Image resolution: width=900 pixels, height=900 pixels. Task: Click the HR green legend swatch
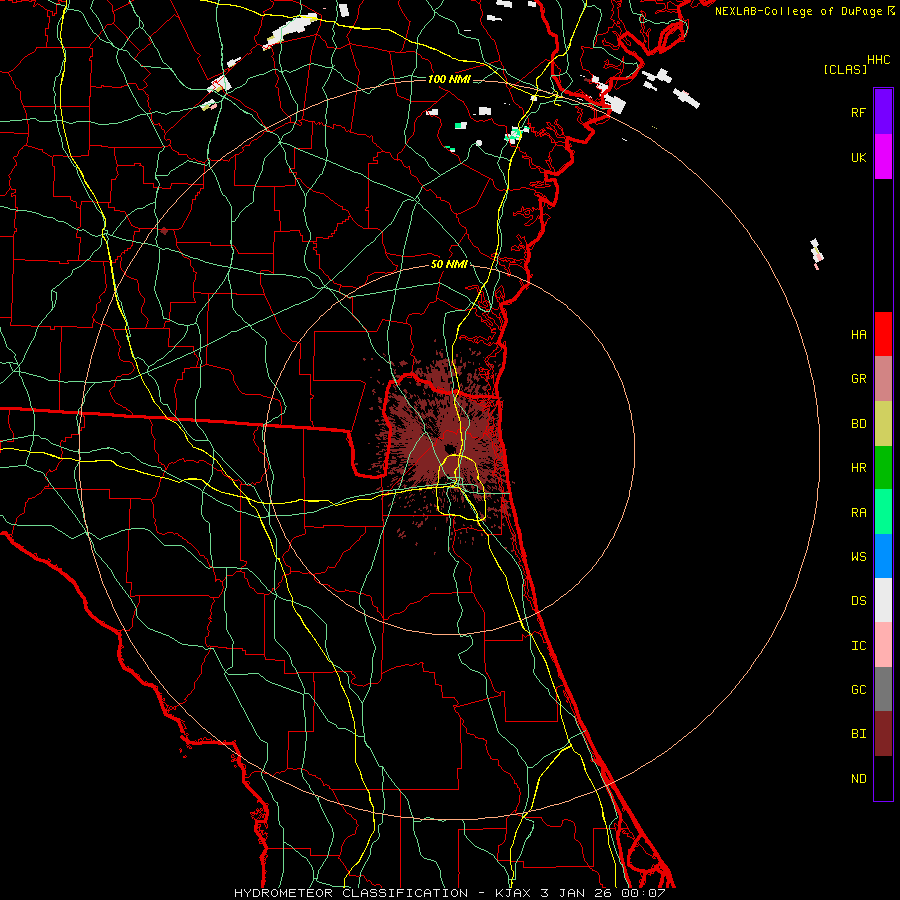coord(883,467)
